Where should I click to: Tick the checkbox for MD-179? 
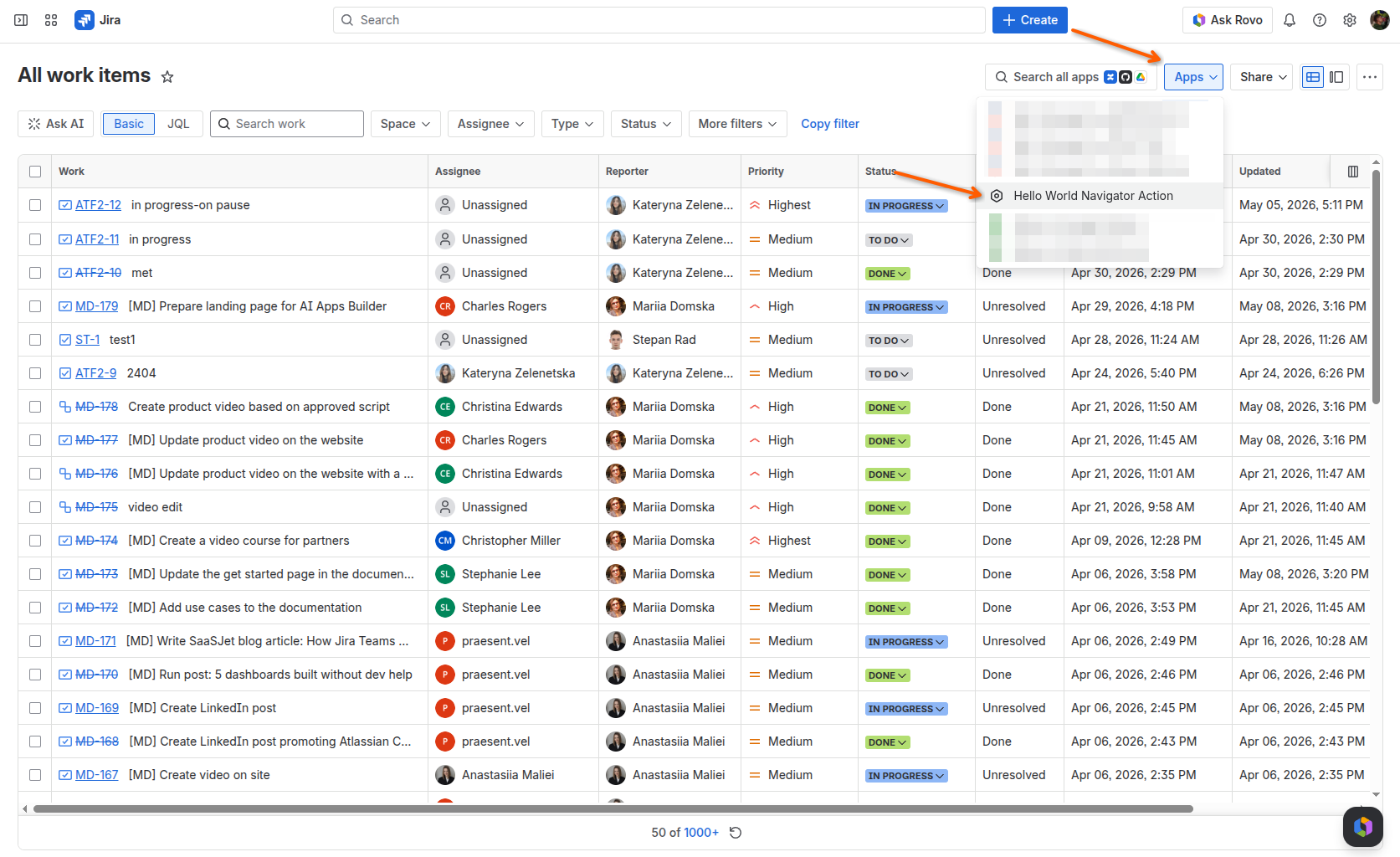(x=35, y=306)
